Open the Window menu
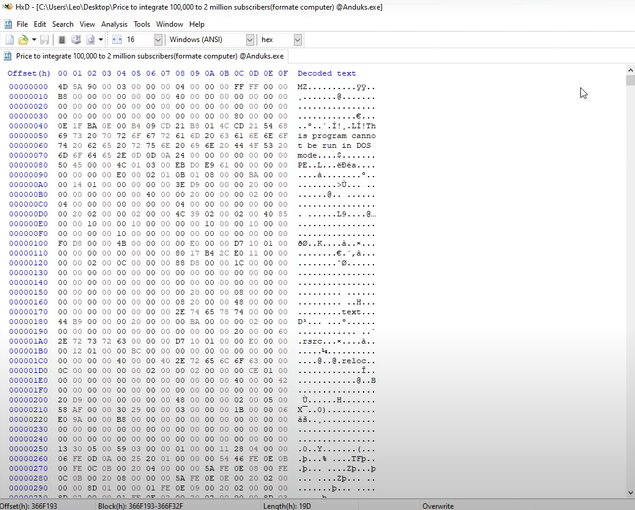This screenshot has height=510, width=635. (170, 24)
